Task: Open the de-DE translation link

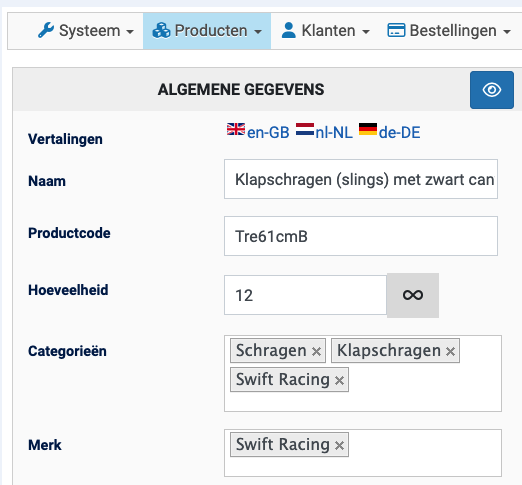Action: [399, 133]
